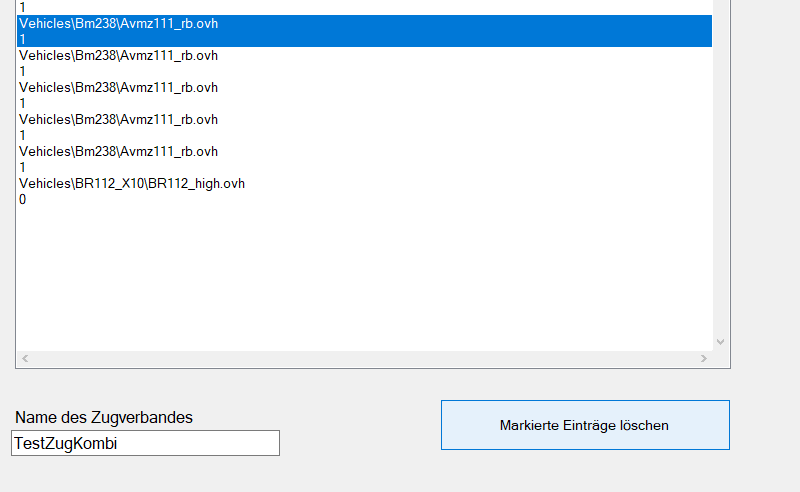This screenshot has height=492, width=800.
Task: Click the middle of the horizontal scrollbar track
Action: 364,358
